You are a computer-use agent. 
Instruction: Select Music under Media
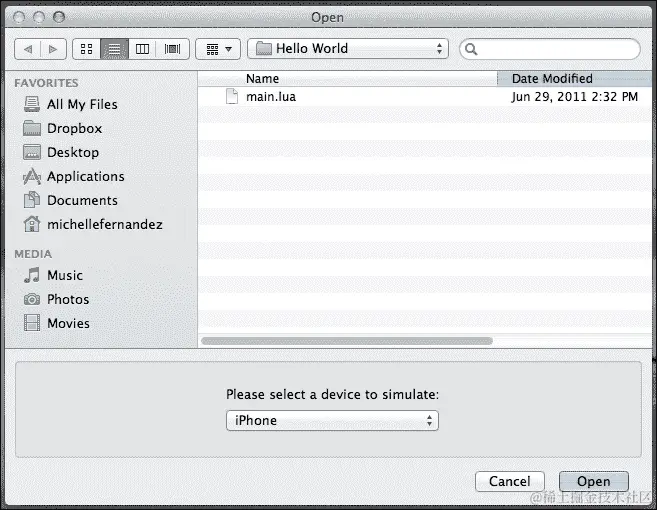coord(65,275)
